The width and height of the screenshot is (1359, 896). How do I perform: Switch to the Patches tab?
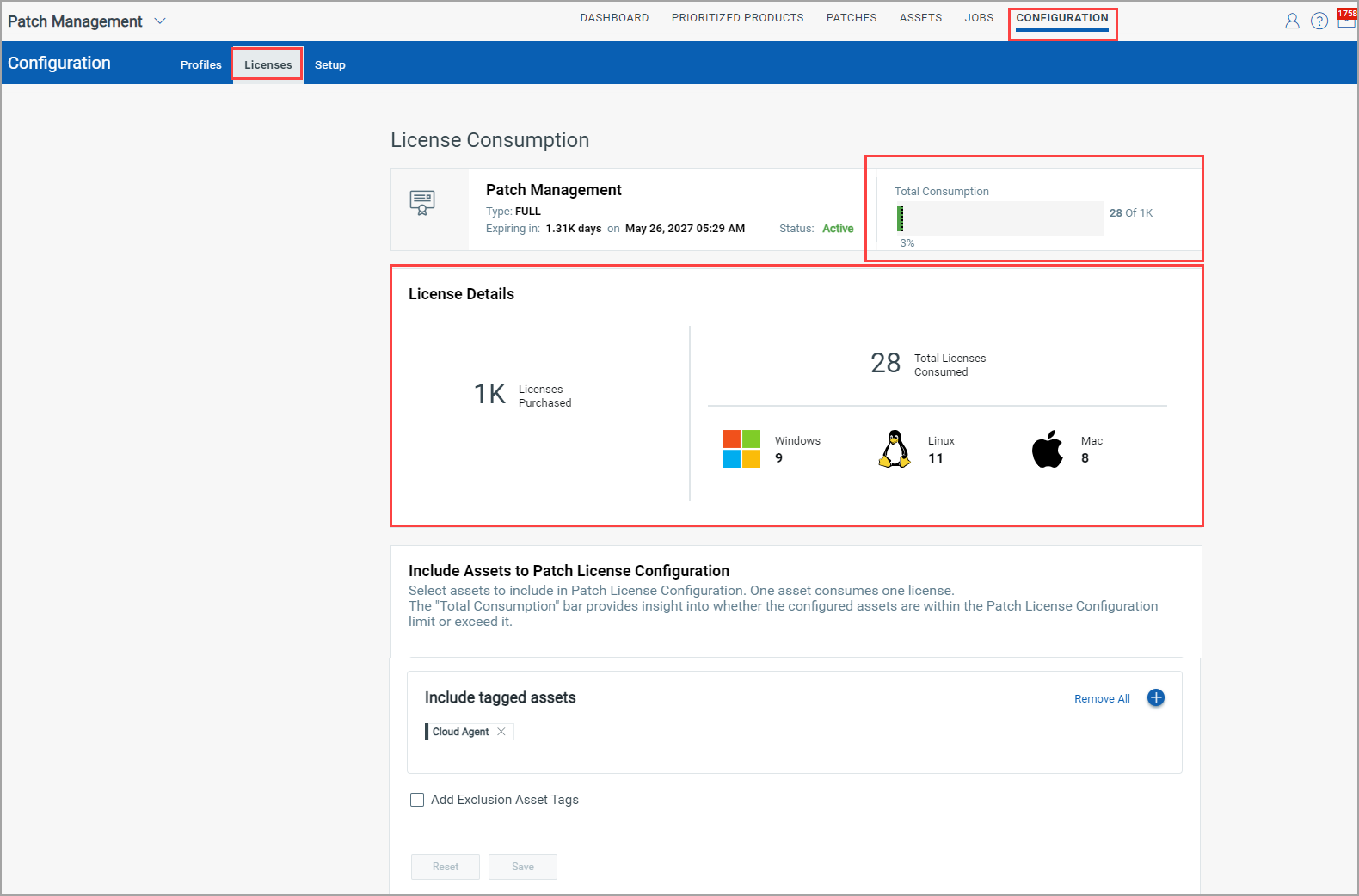coord(852,18)
